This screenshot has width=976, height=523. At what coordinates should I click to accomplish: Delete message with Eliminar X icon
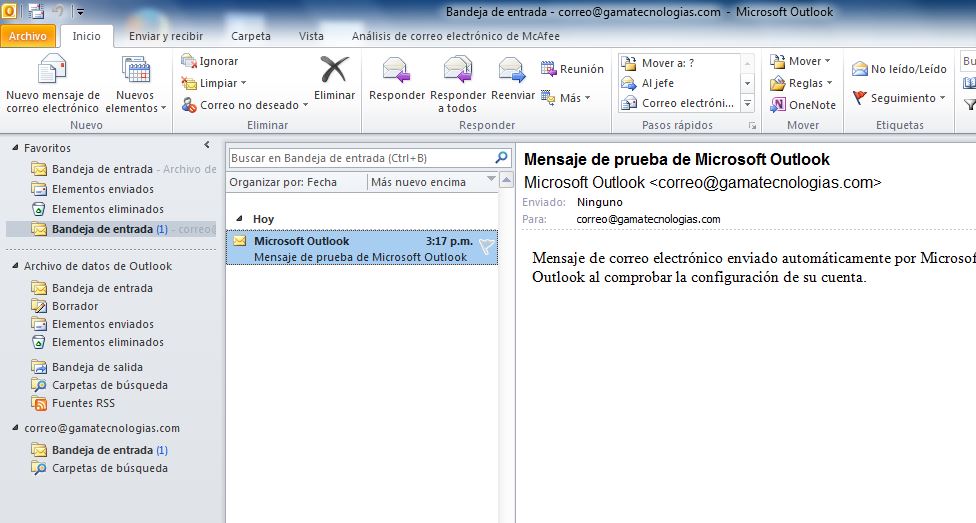334,69
